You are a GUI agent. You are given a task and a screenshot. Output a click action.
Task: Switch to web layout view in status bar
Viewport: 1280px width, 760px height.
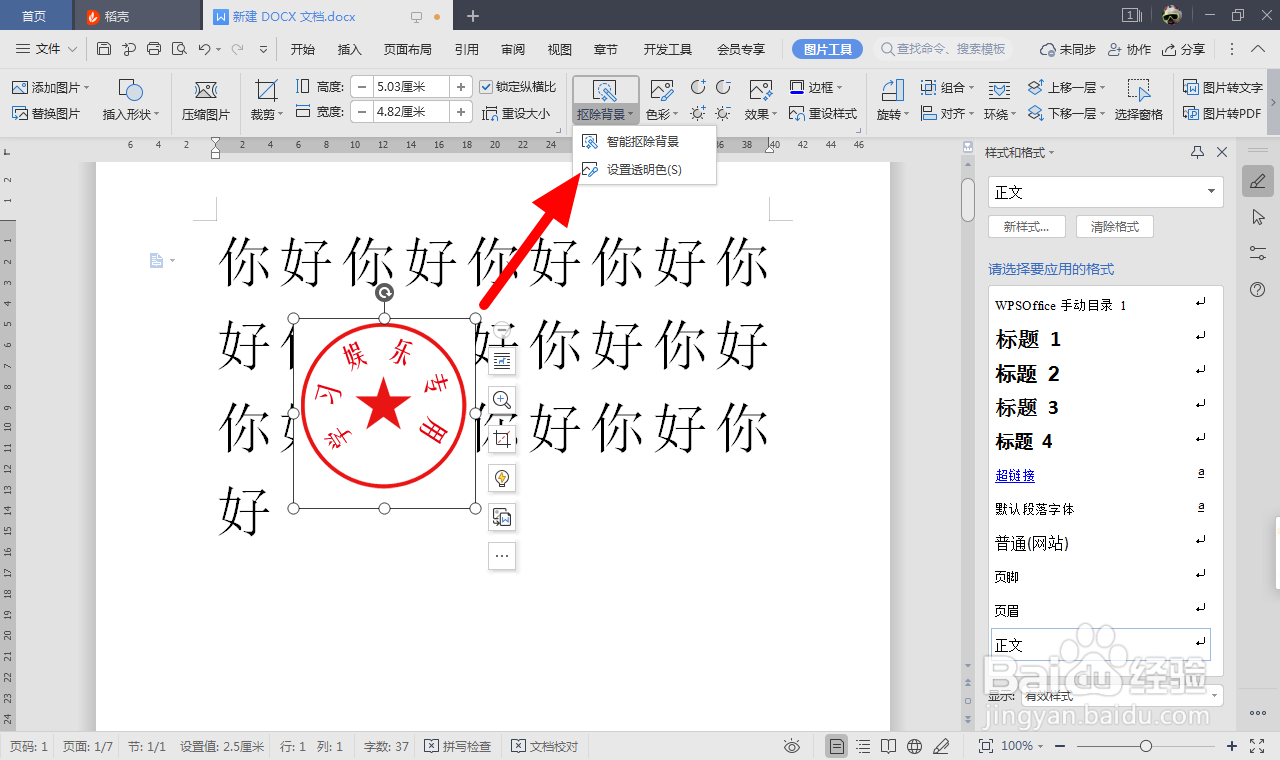pyautogui.click(x=915, y=746)
